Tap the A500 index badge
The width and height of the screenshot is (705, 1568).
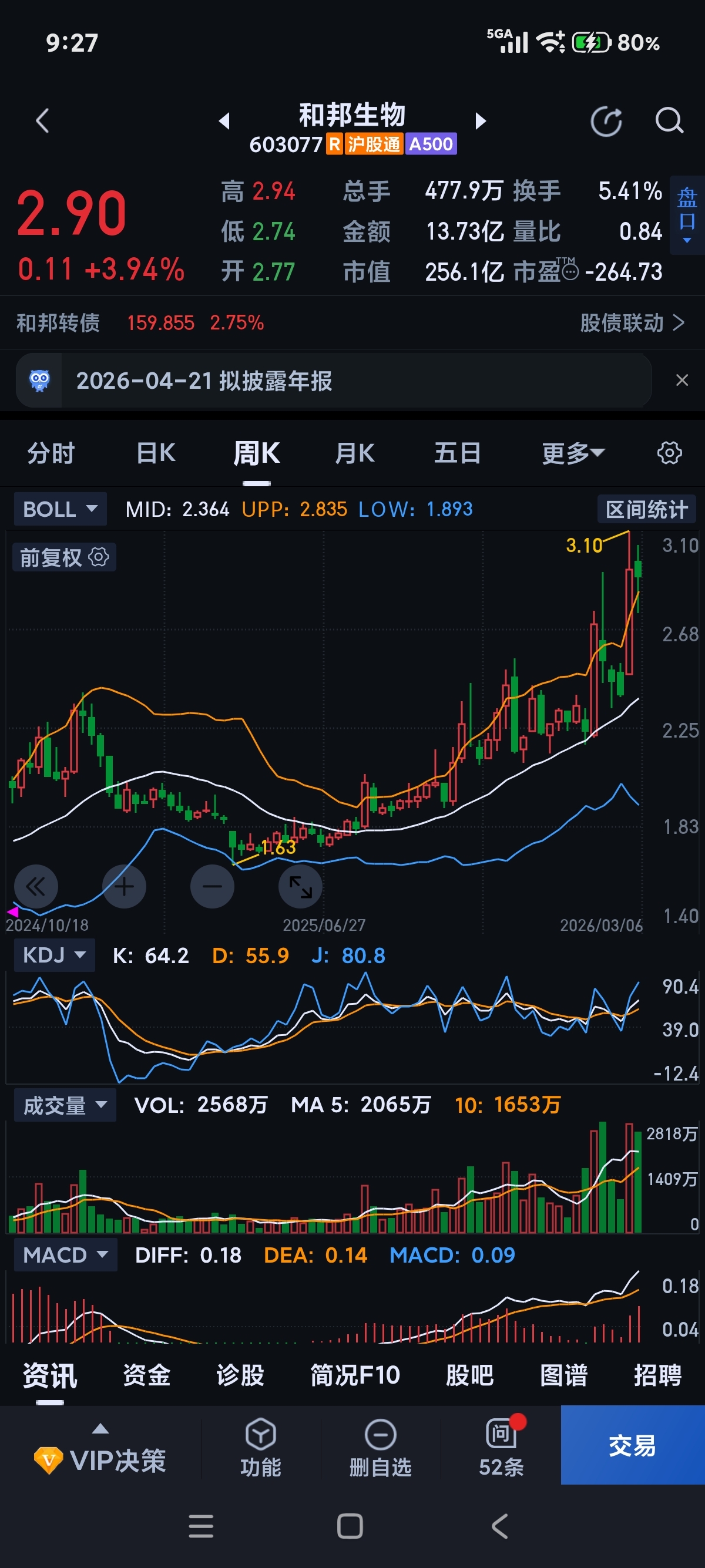tap(431, 144)
